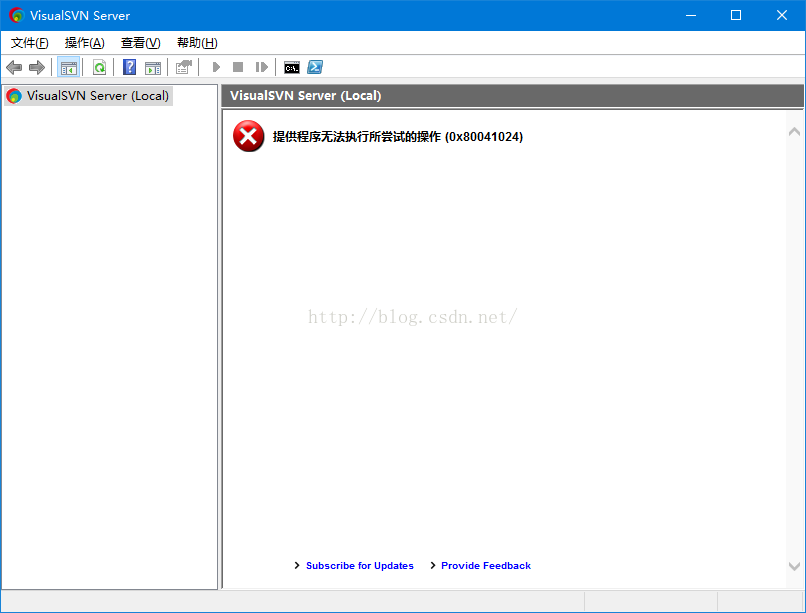This screenshot has height=613, width=806.
Task: Go forward with the right arrow toolbar icon
Action: [37, 67]
